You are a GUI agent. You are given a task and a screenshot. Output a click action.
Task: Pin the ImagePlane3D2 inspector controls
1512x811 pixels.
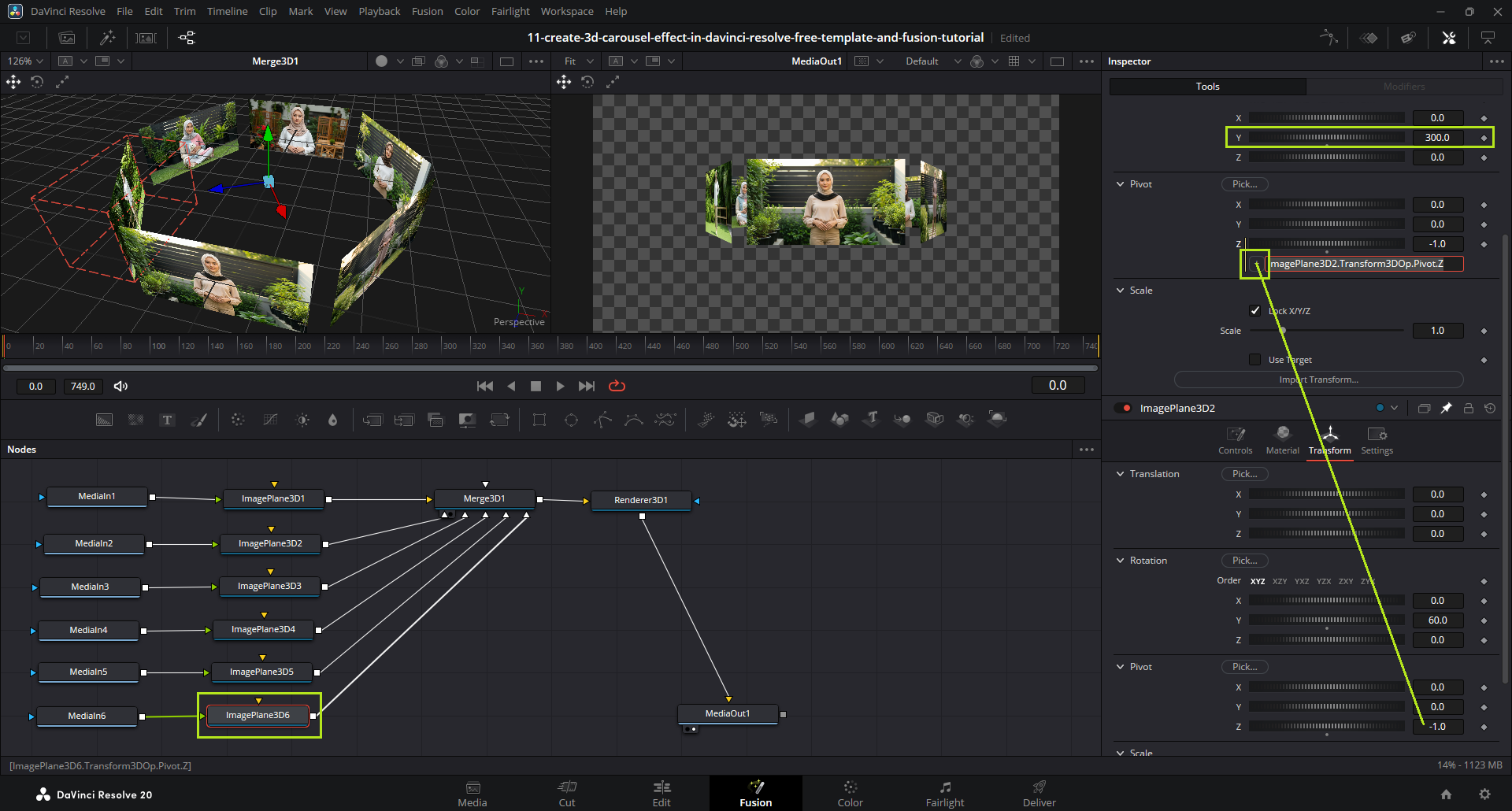1446,408
